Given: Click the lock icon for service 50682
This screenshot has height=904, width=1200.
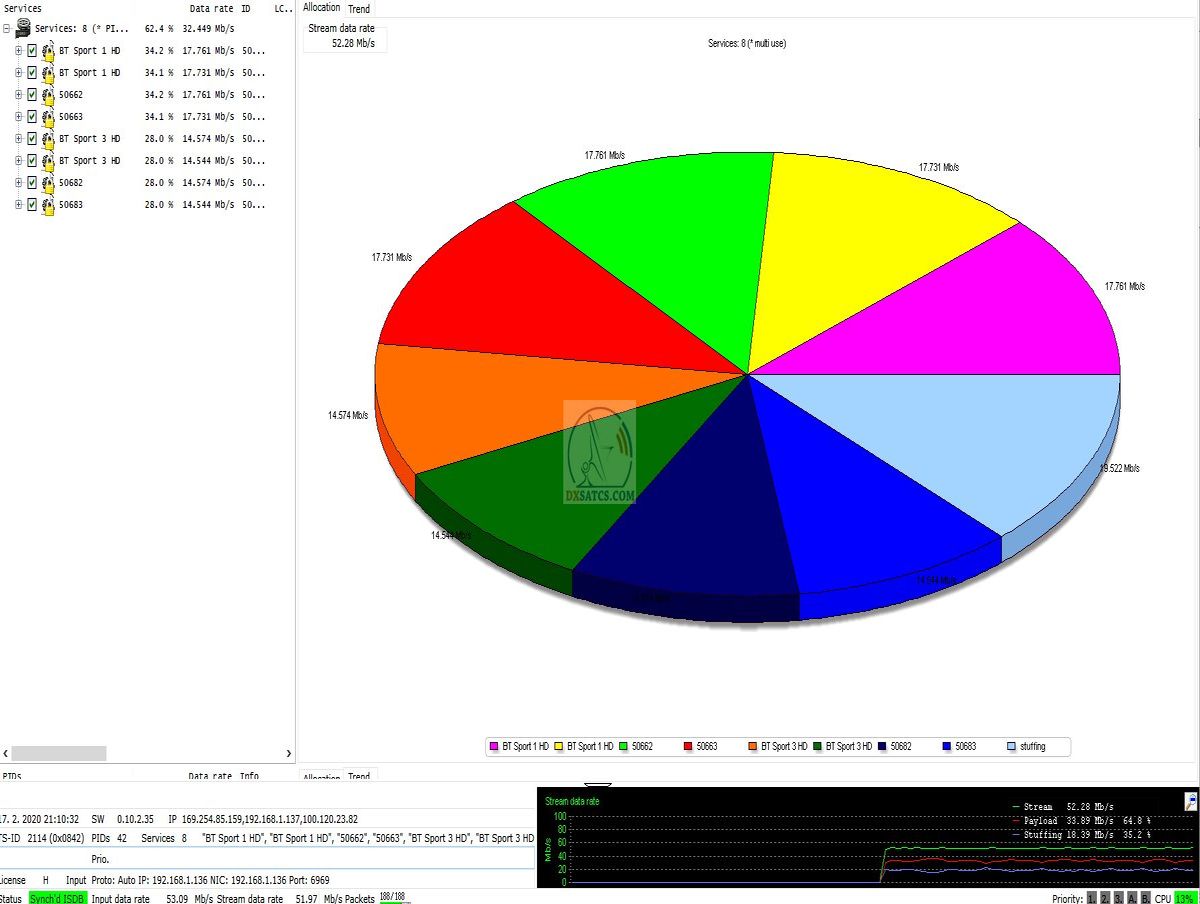Looking at the screenshot, I should point(47,183).
